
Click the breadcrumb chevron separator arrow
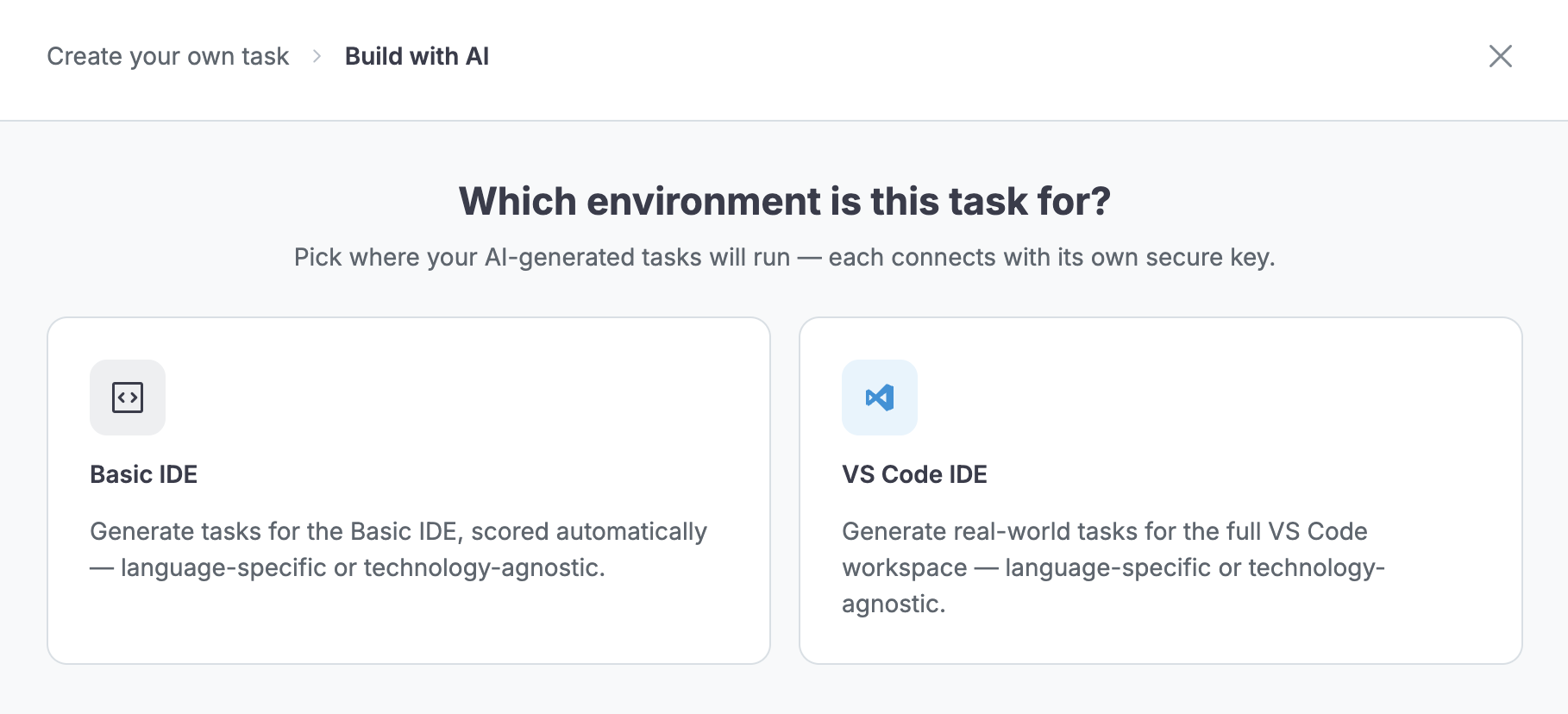coord(317,56)
